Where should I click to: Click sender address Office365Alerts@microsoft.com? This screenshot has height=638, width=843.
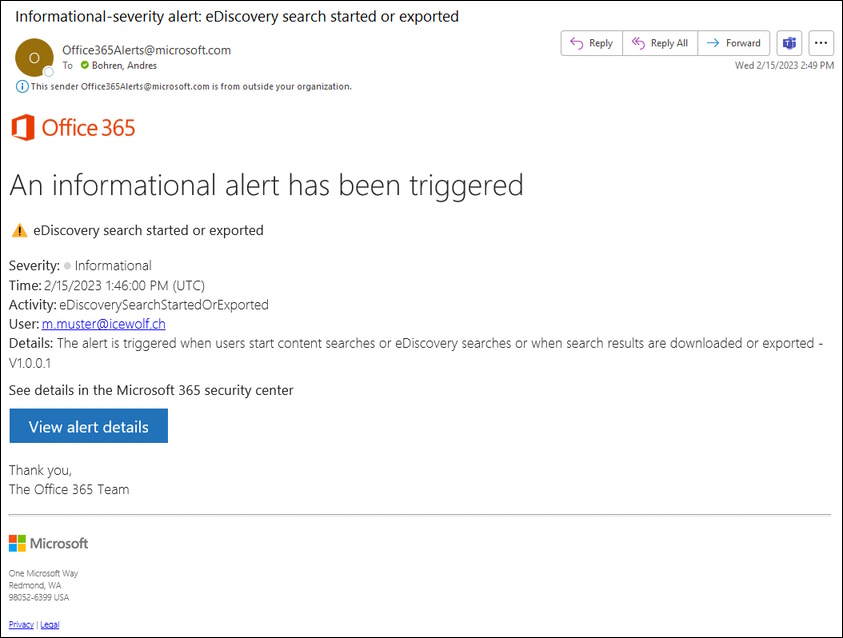146,50
